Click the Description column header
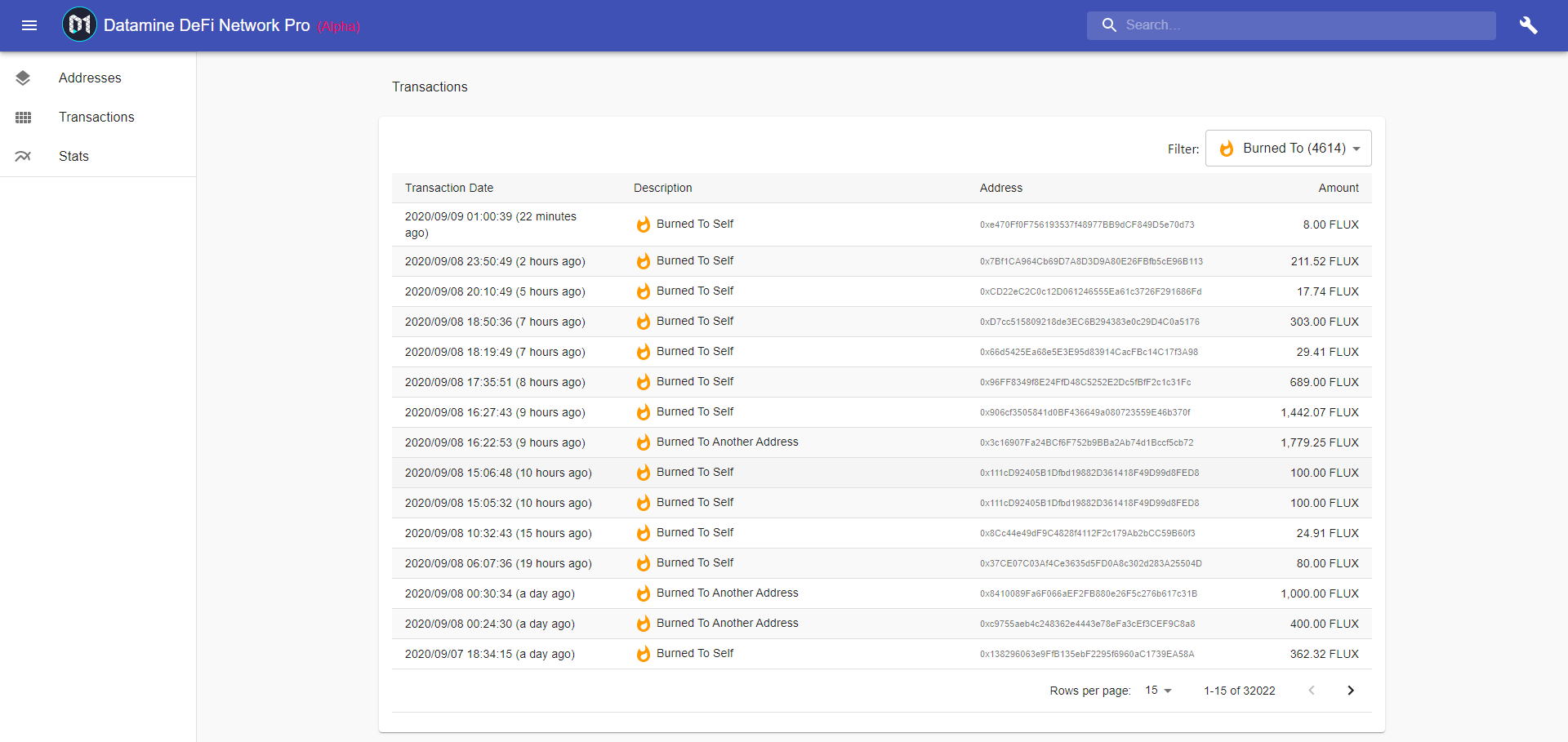 pyautogui.click(x=662, y=188)
